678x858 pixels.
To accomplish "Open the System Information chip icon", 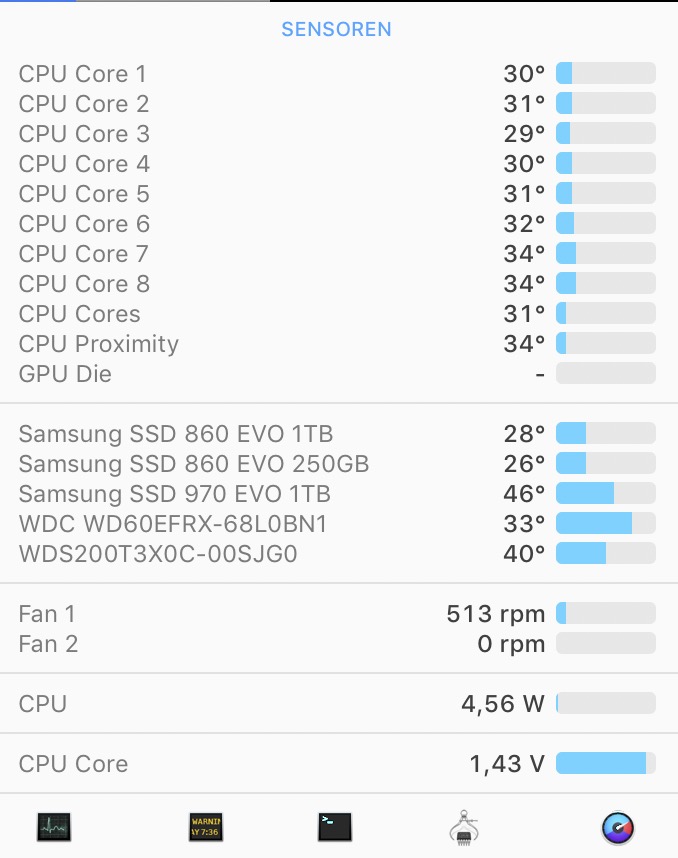I will point(463,828).
